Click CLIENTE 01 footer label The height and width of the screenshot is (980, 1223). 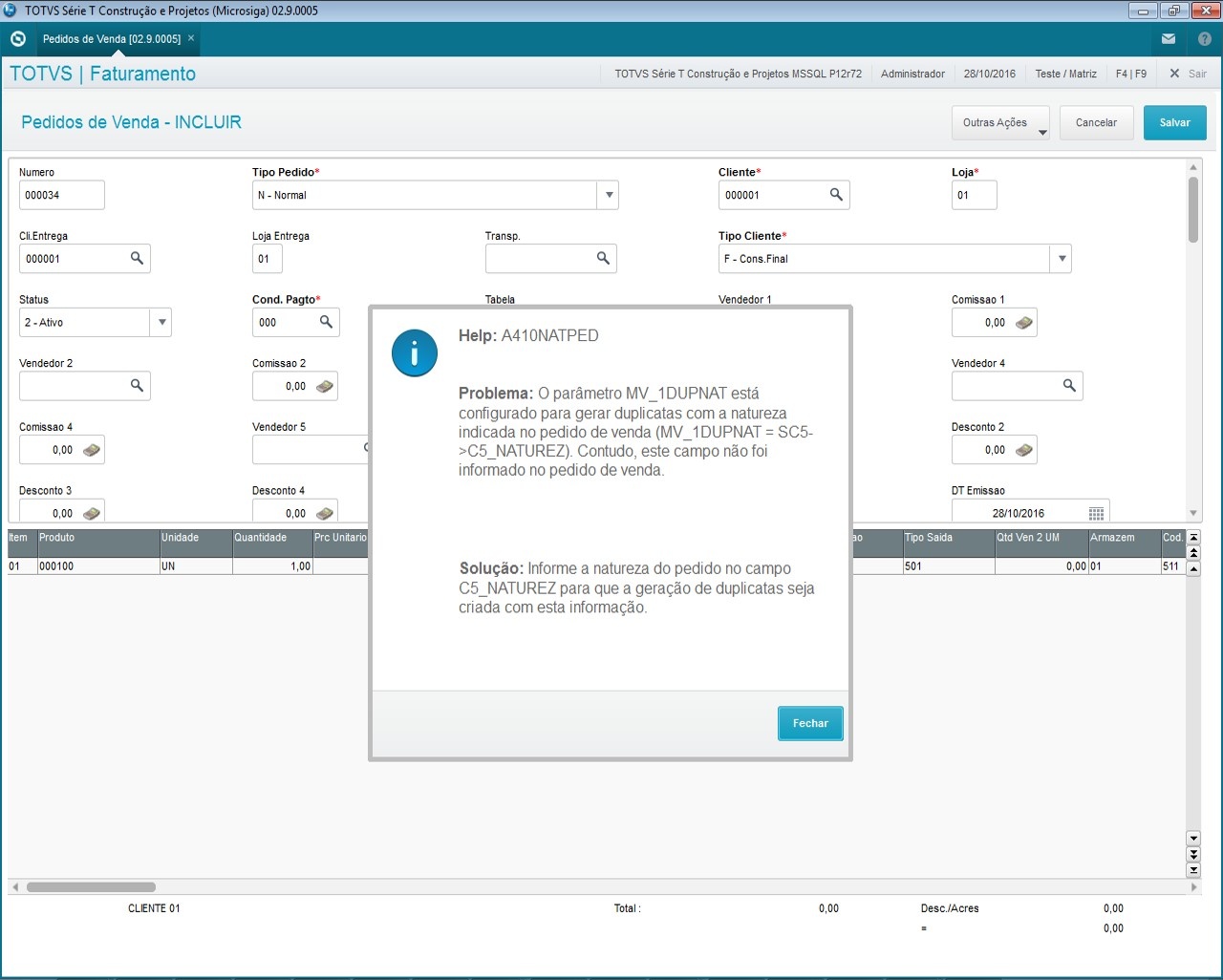click(154, 908)
